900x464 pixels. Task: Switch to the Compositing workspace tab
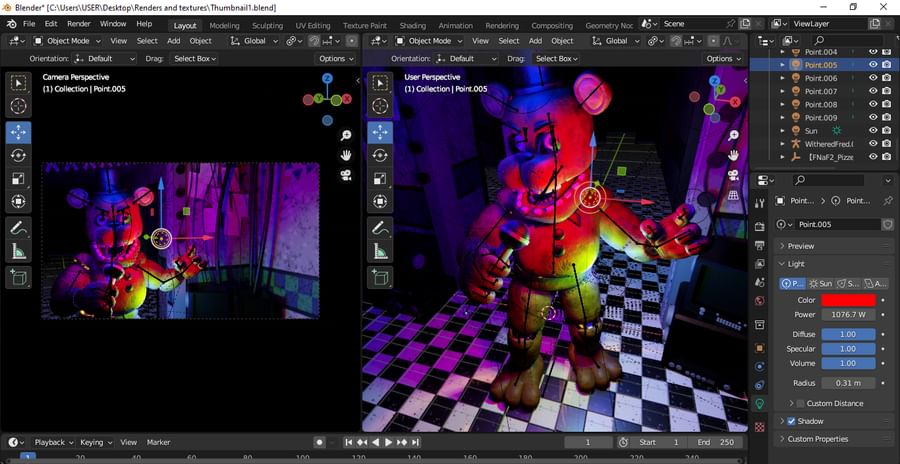552,25
